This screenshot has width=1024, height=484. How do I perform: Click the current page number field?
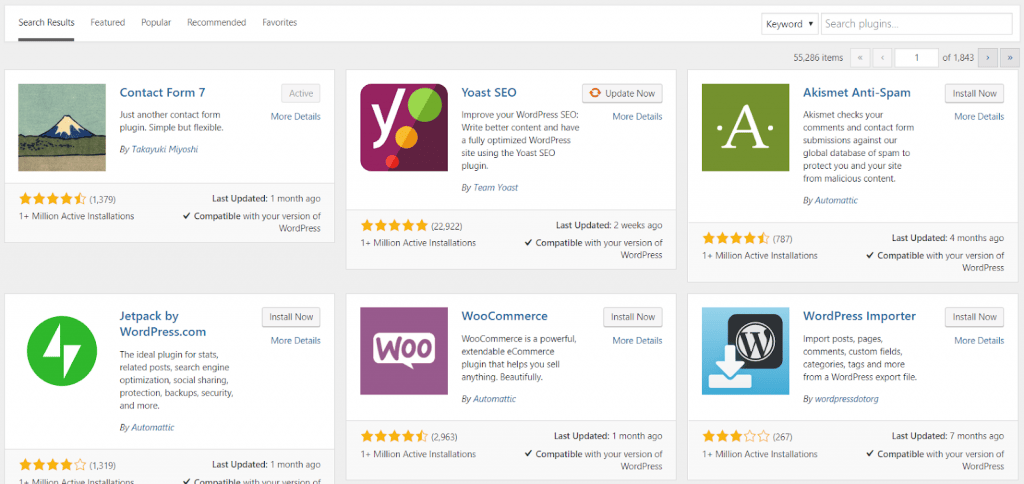tap(917, 58)
